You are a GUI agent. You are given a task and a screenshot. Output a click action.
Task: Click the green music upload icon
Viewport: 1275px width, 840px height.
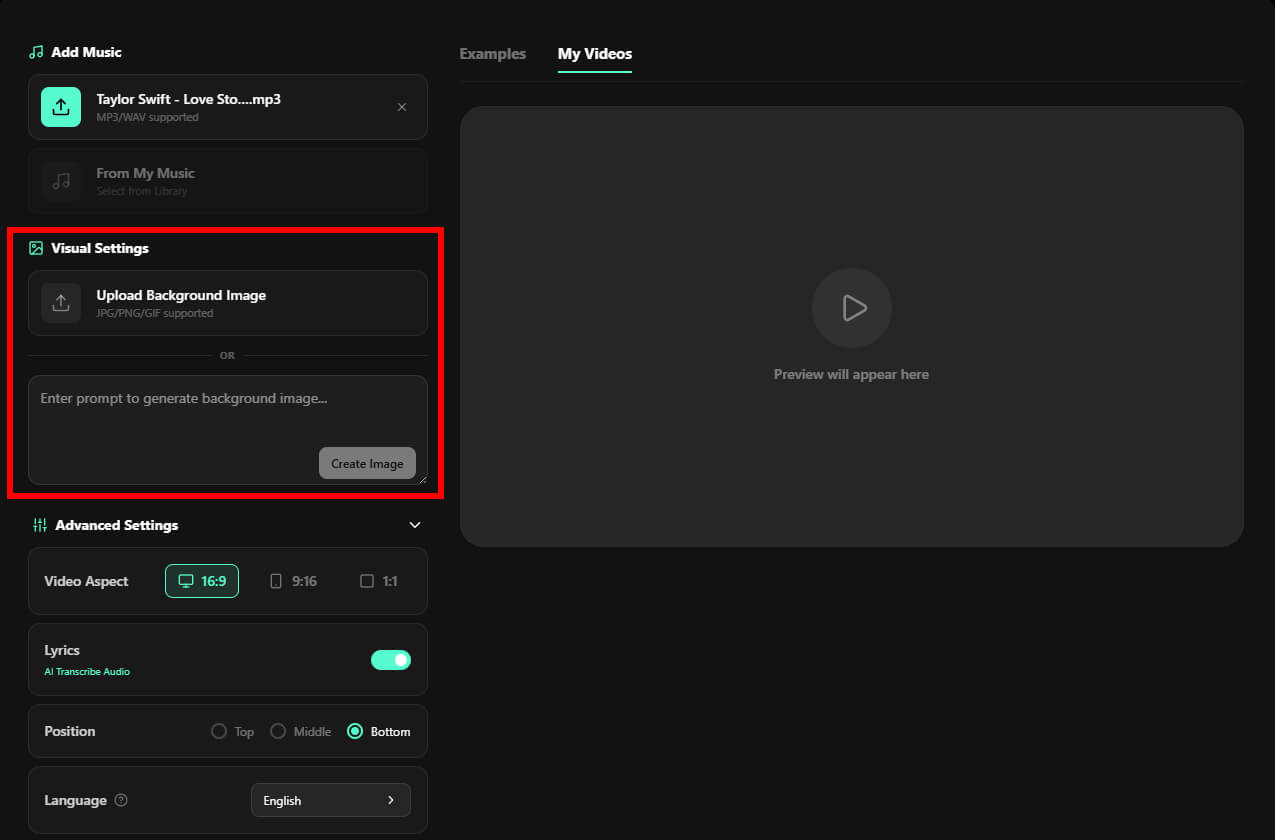pos(61,107)
